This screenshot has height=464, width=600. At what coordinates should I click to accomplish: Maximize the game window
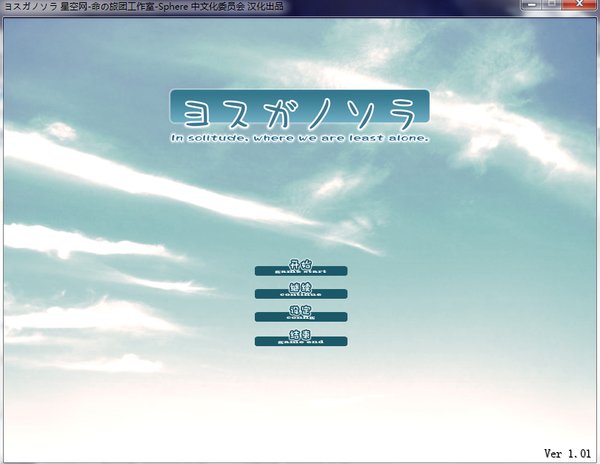point(551,6)
